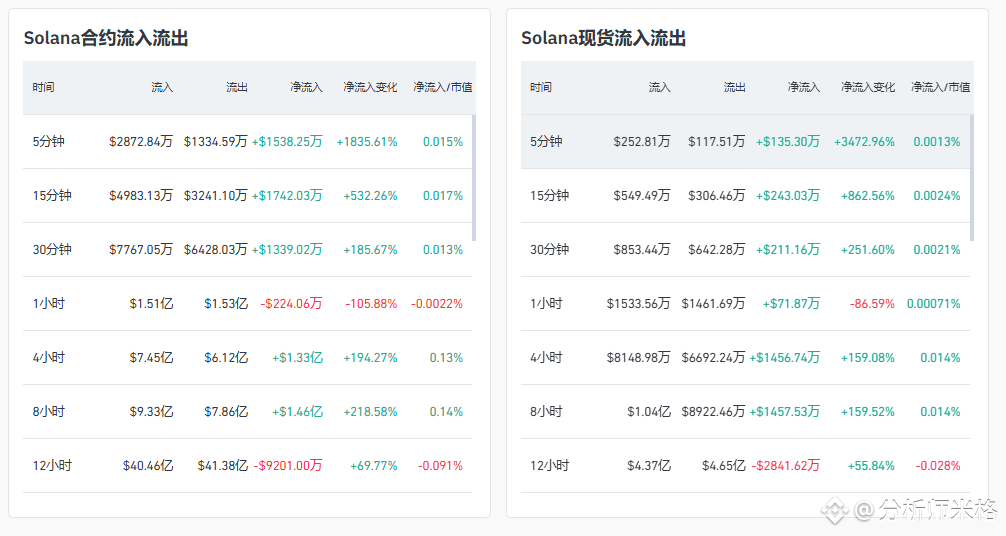Click the Solana现货流入流出 title
Viewport: 1006px width, 536px height.
pos(604,39)
